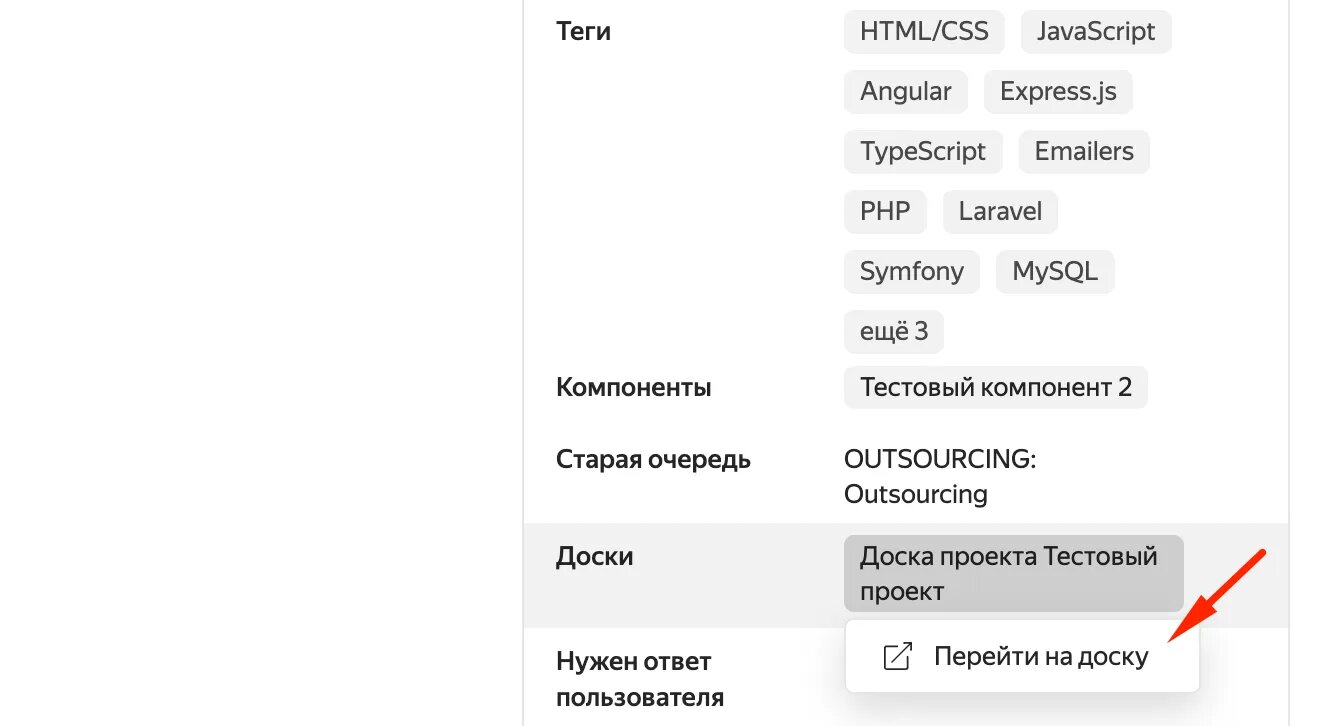Click the HTML/CSS tag
The width and height of the screenshot is (1338, 726).
click(924, 32)
